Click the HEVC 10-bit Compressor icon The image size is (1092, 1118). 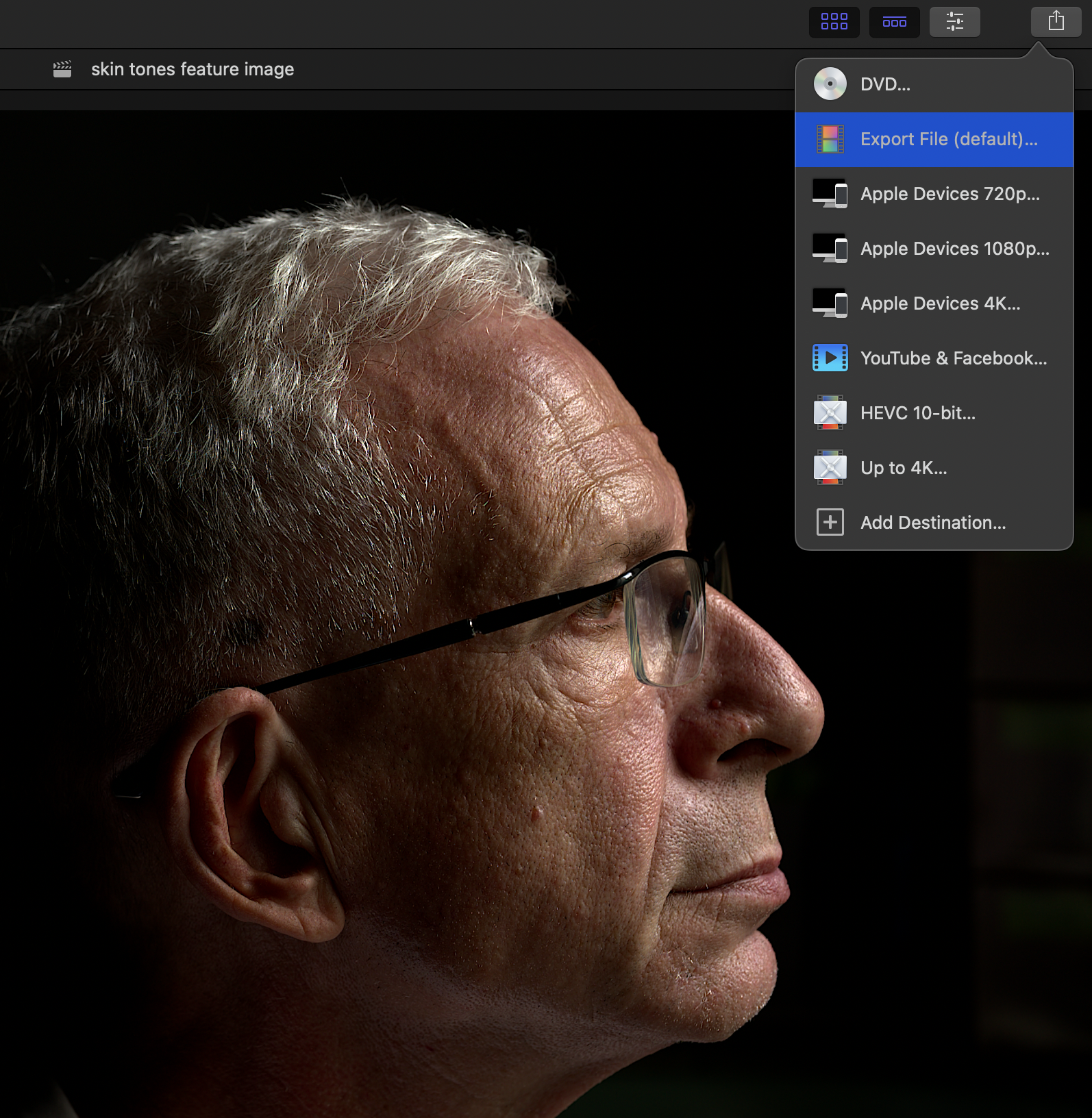click(x=830, y=413)
